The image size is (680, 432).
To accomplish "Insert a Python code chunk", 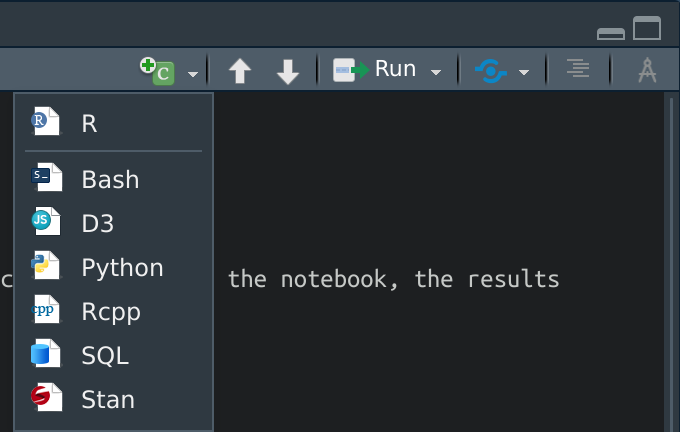I will pos(122,268).
